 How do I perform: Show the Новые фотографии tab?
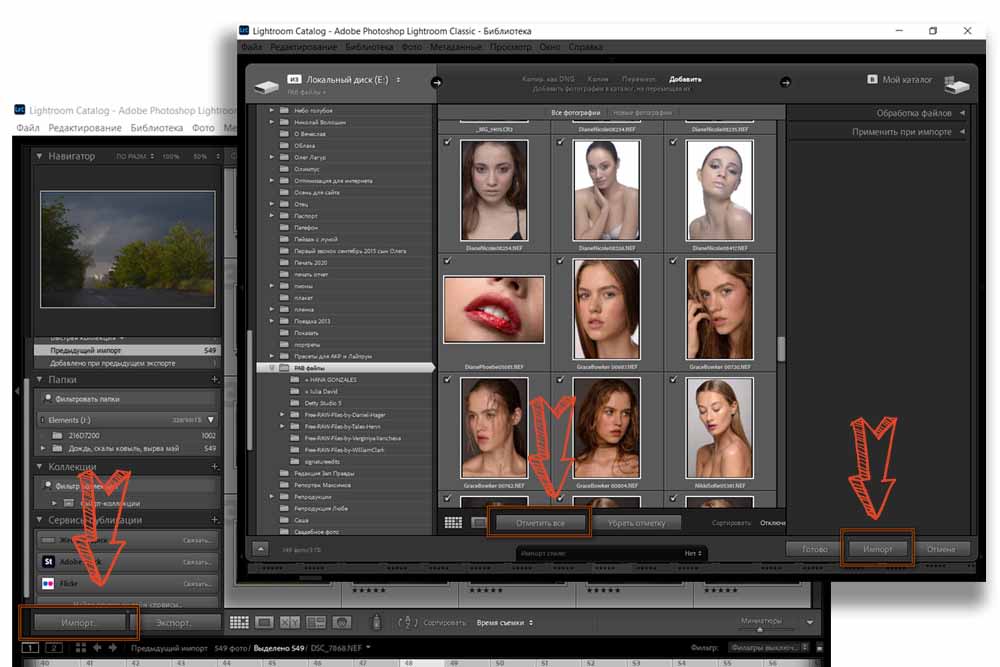642,112
